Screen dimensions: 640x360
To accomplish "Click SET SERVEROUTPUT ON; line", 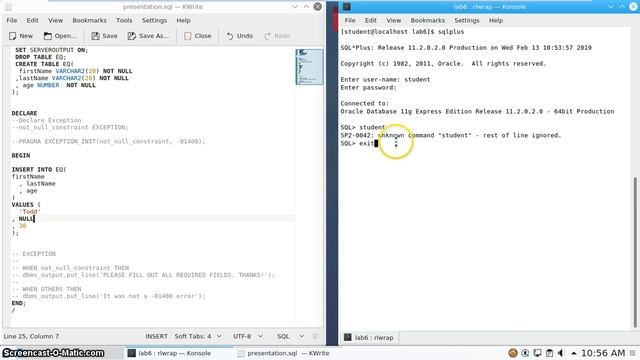I will (51, 50).
